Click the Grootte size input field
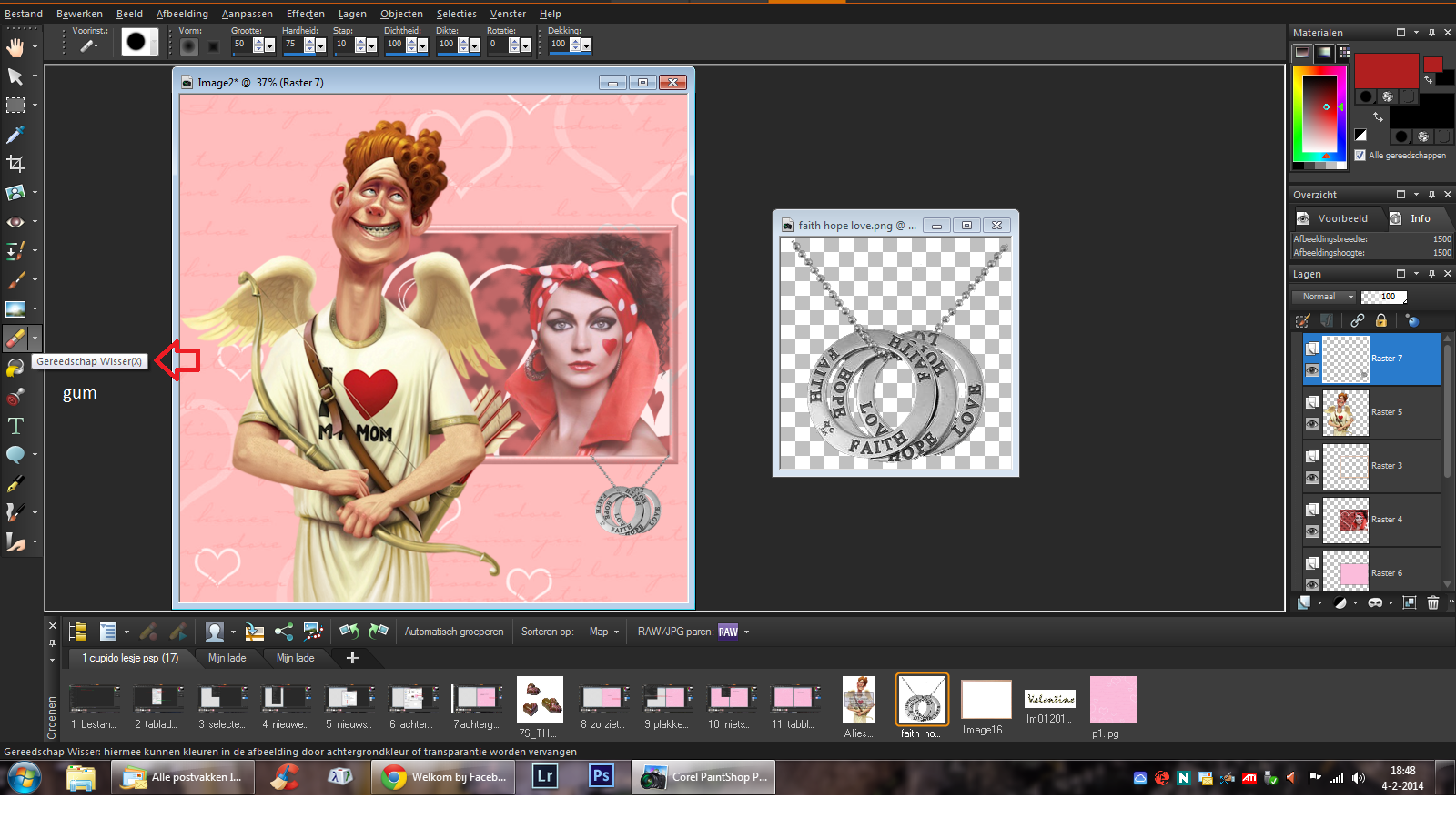Image resolution: width=1456 pixels, height=819 pixels. pos(241,45)
